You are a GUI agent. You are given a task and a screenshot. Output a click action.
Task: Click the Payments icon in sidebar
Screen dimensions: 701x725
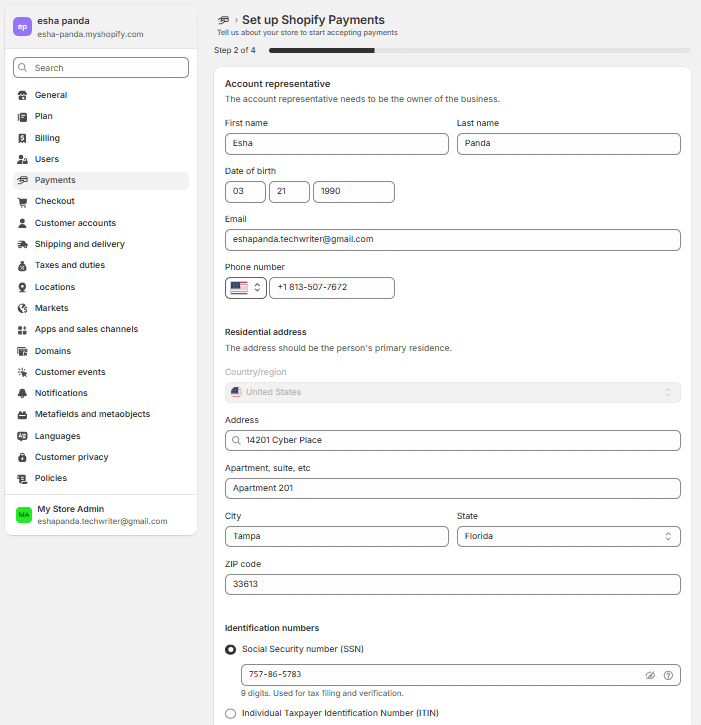point(22,180)
